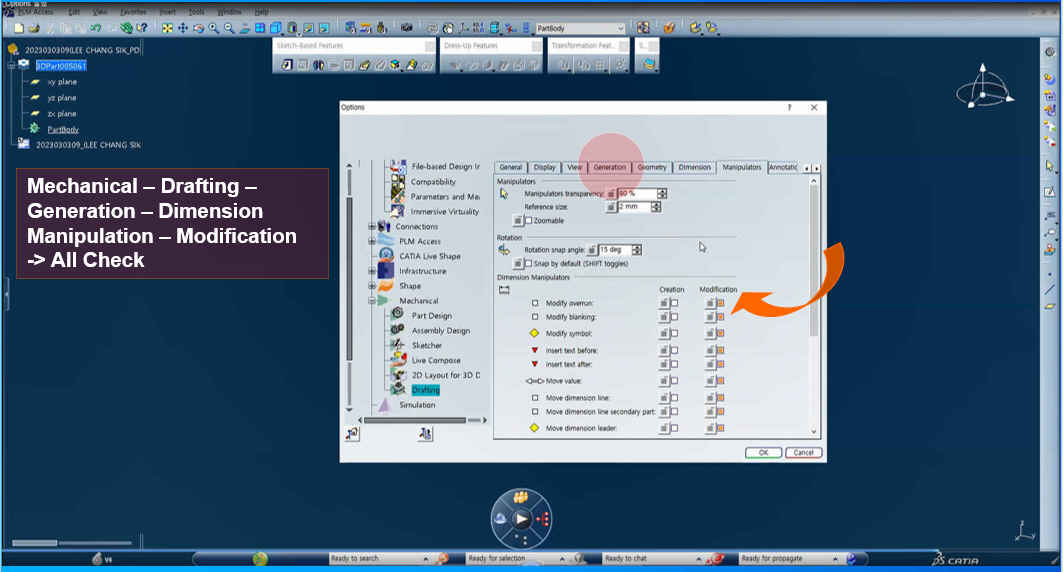Click the Cancel button
Image resolution: width=1063 pixels, height=572 pixels.
803,452
